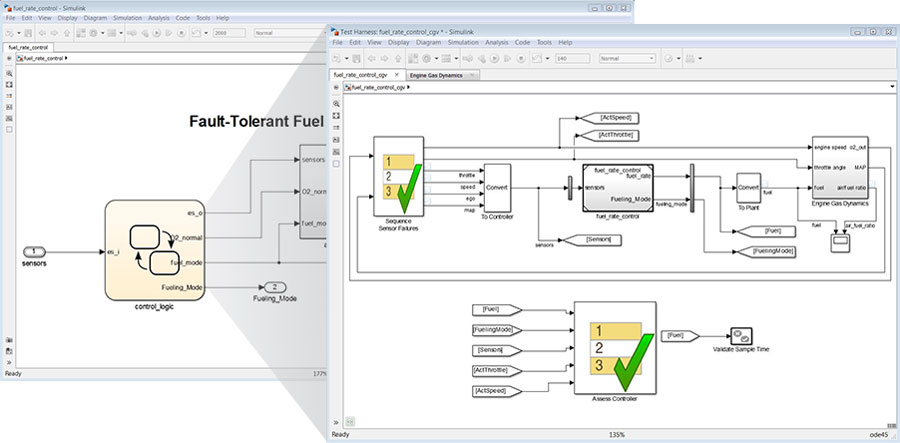Open Library Browser in Test Harness toolbar
This screenshot has height=443, width=900.
[x=413, y=59]
